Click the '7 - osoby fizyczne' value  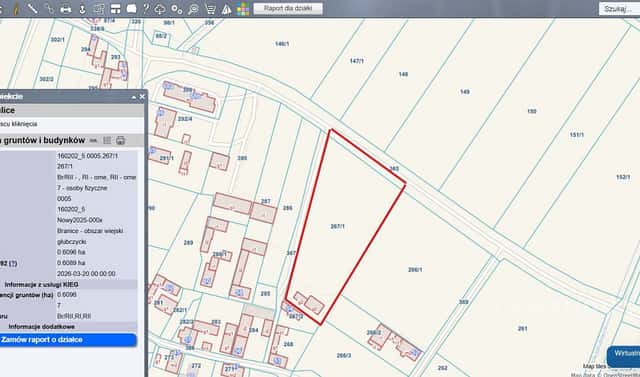pyautogui.click(x=82, y=188)
